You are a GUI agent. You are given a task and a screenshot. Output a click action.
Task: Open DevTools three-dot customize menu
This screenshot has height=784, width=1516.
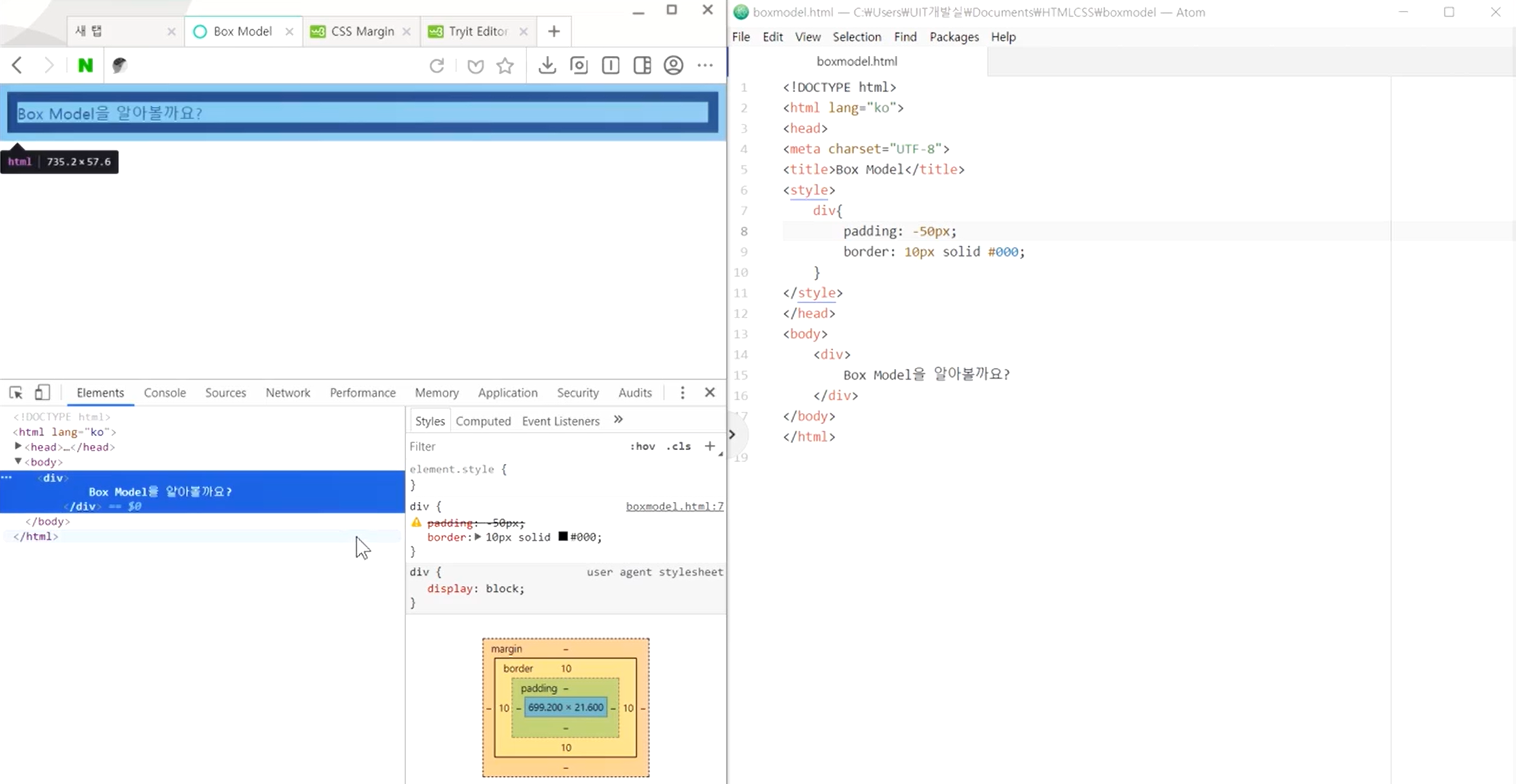pos(682,392)
